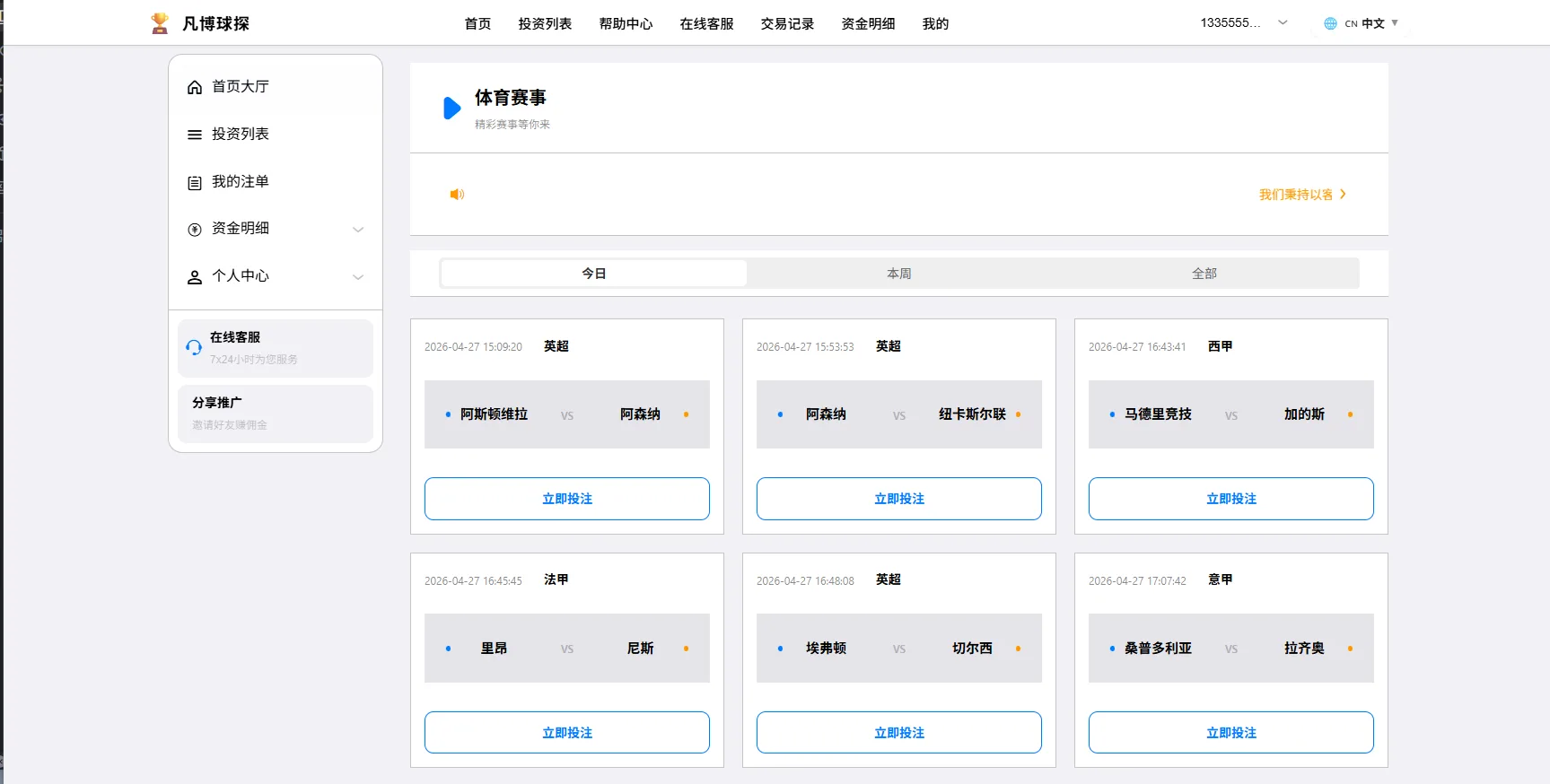The width and height of the screenshot is (1550, 784).
Task: Select team 切尔西 in match card
Action: 972,649
